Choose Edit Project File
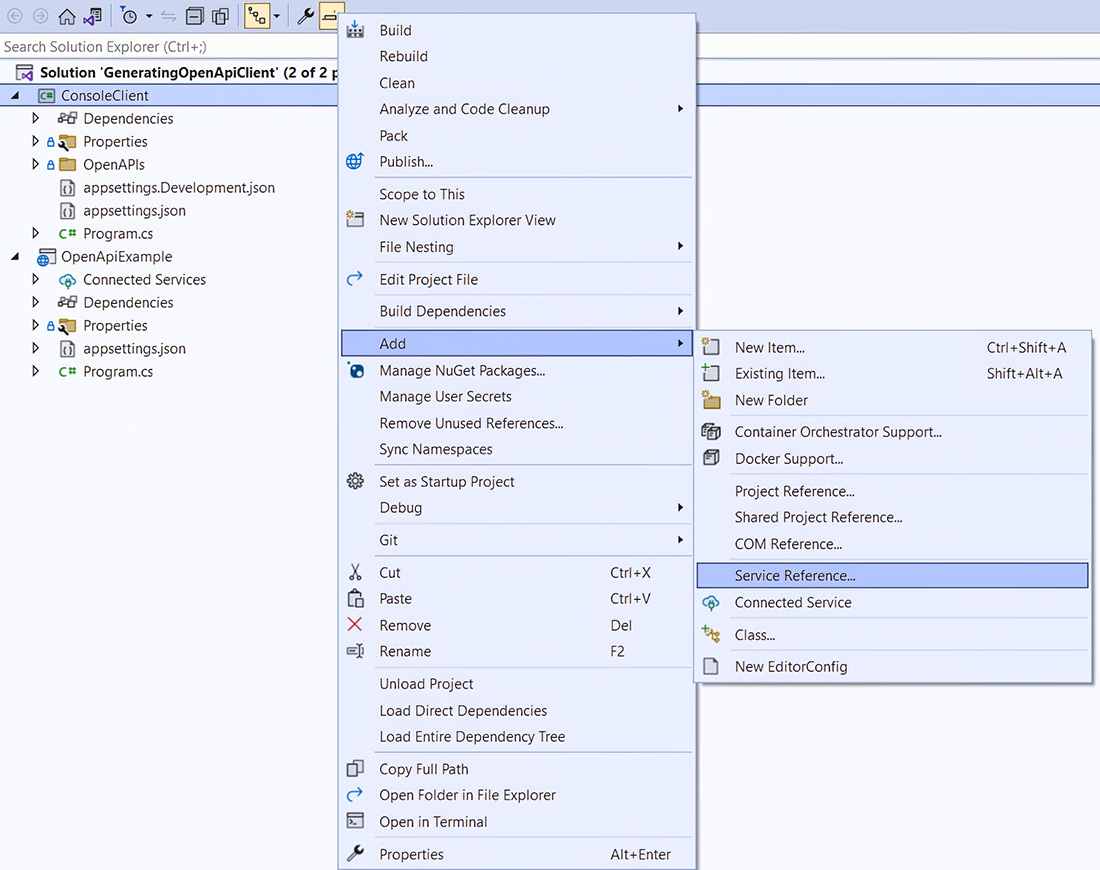This screenshot has width=1100, height=870. (x=516, y=279)
